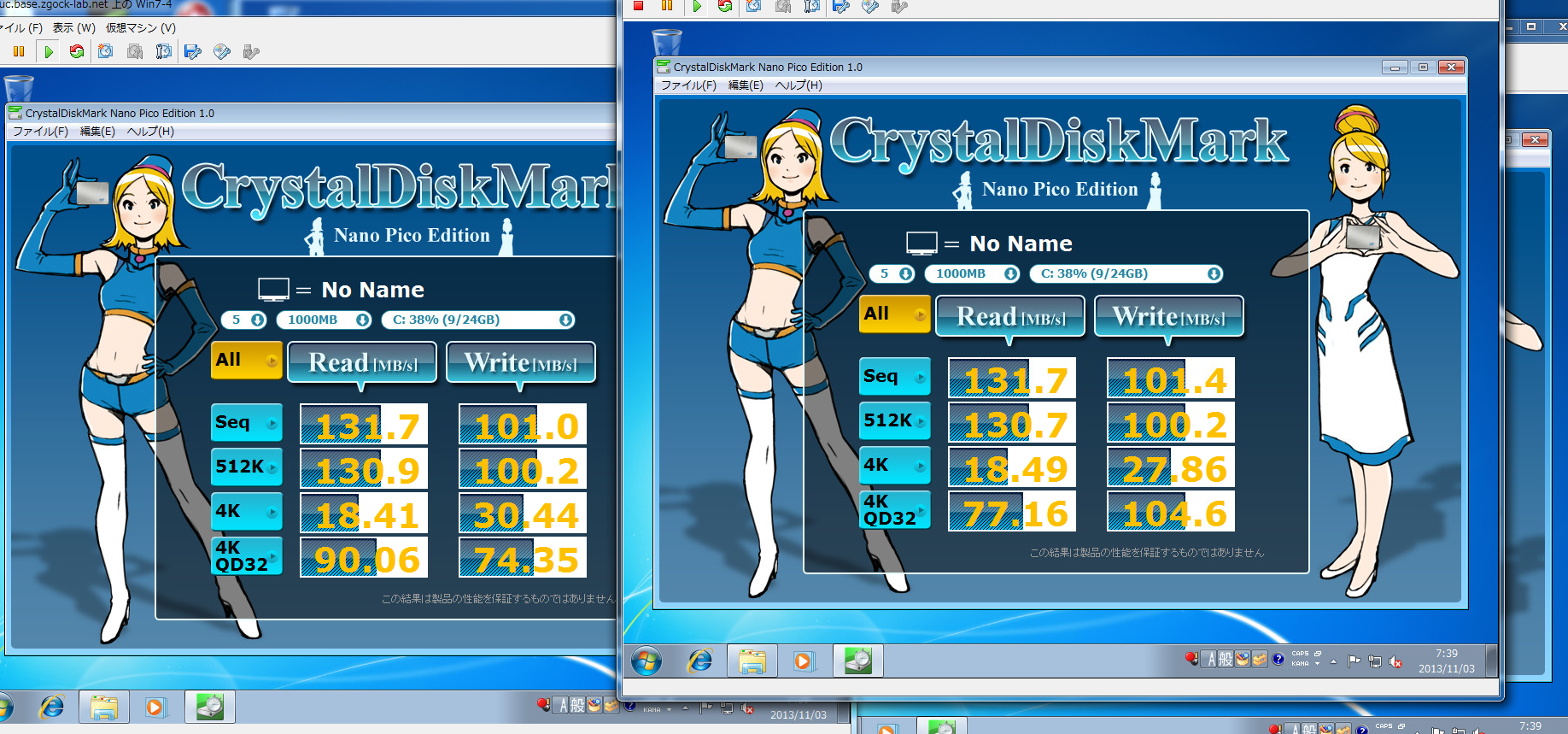
Task: Open ヘルプ(H) menu in left CrystalDiskMark
Action: (x=150, y=132)
